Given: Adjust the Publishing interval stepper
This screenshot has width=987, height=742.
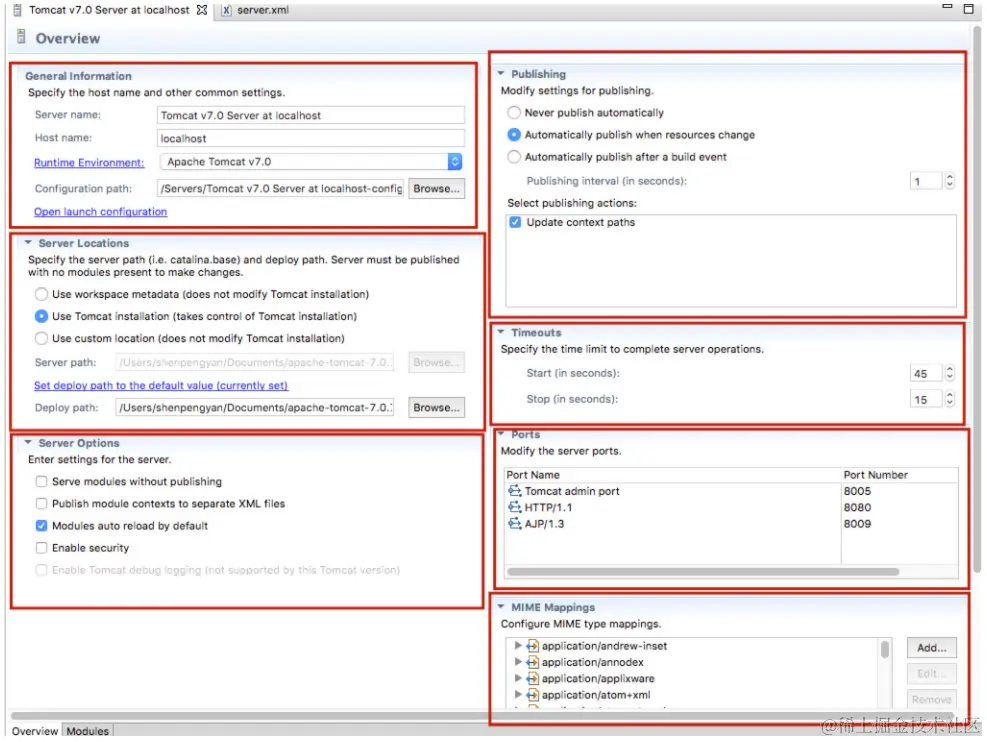Looking at the screenshot, I should (x=949, y=181).
